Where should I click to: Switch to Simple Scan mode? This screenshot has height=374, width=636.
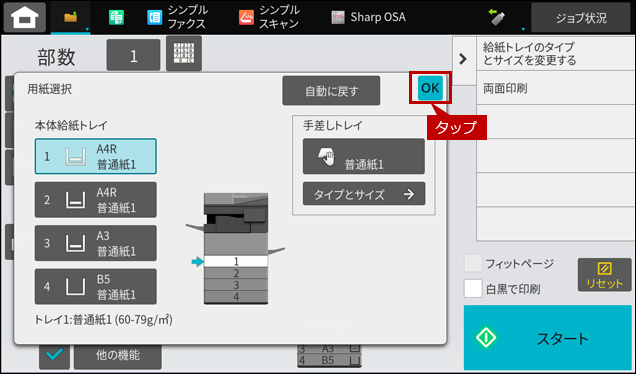(269, 17)
